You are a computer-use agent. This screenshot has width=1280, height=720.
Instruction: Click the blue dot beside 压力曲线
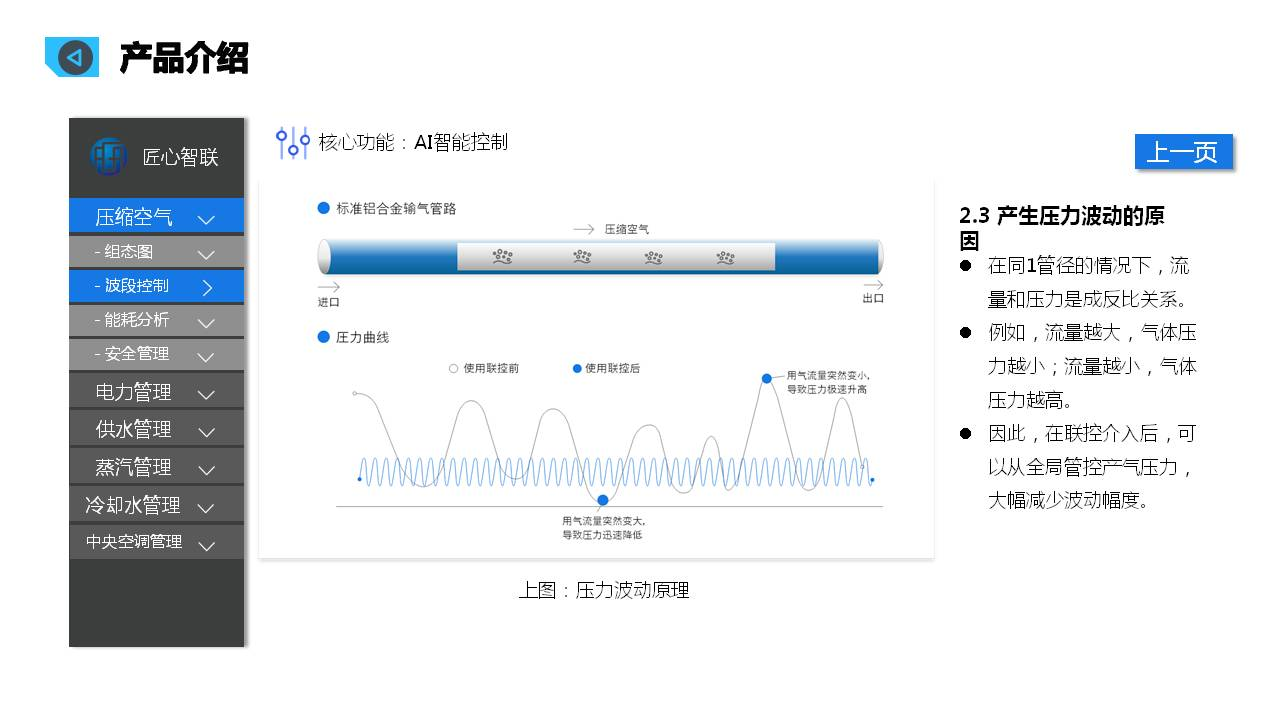tap(323, 337)
